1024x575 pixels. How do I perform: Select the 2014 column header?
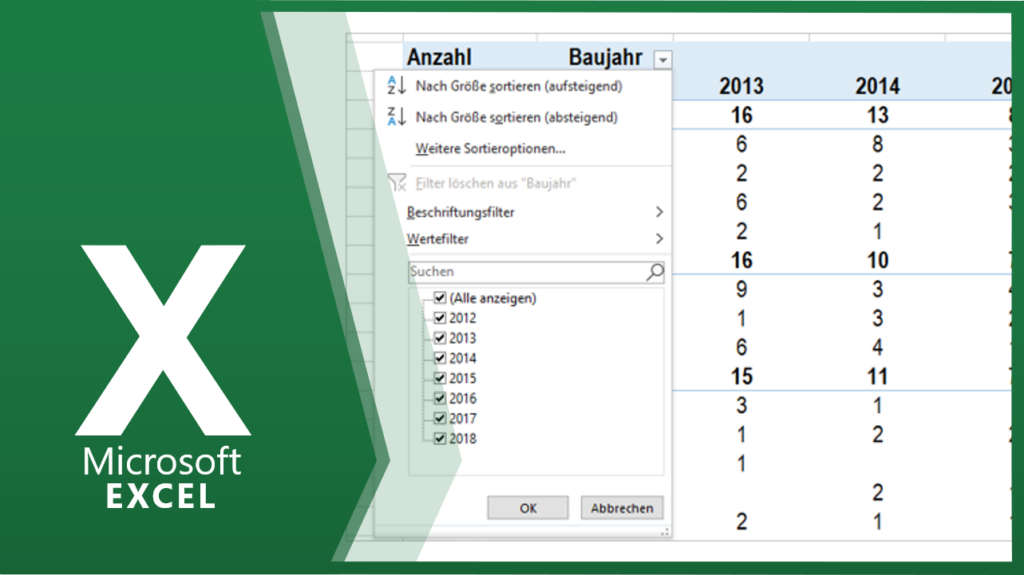coord(877,86)
